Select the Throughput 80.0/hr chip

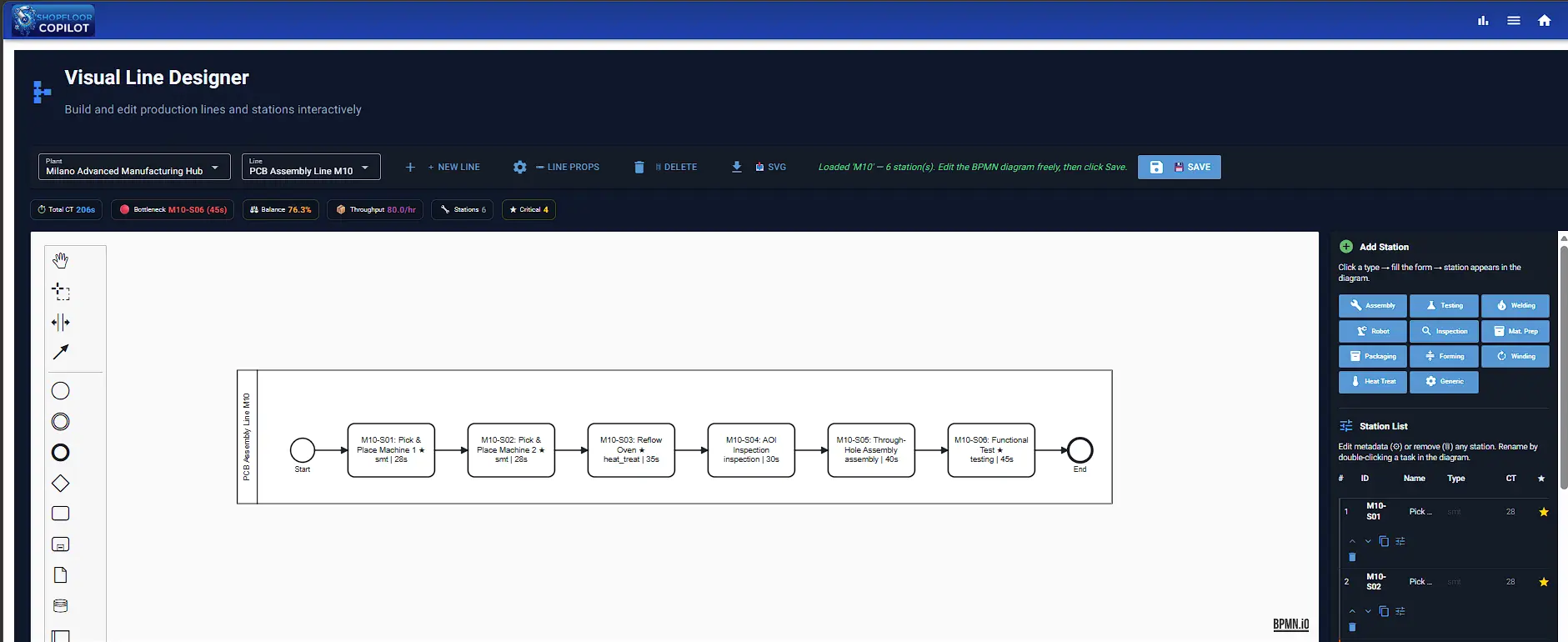(x=375, y=210)
